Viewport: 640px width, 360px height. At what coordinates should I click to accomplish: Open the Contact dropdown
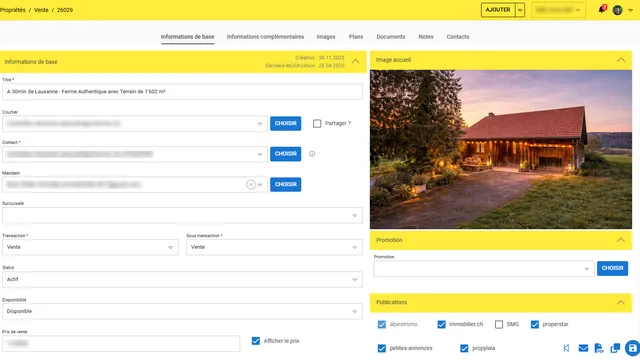point(260,154)
